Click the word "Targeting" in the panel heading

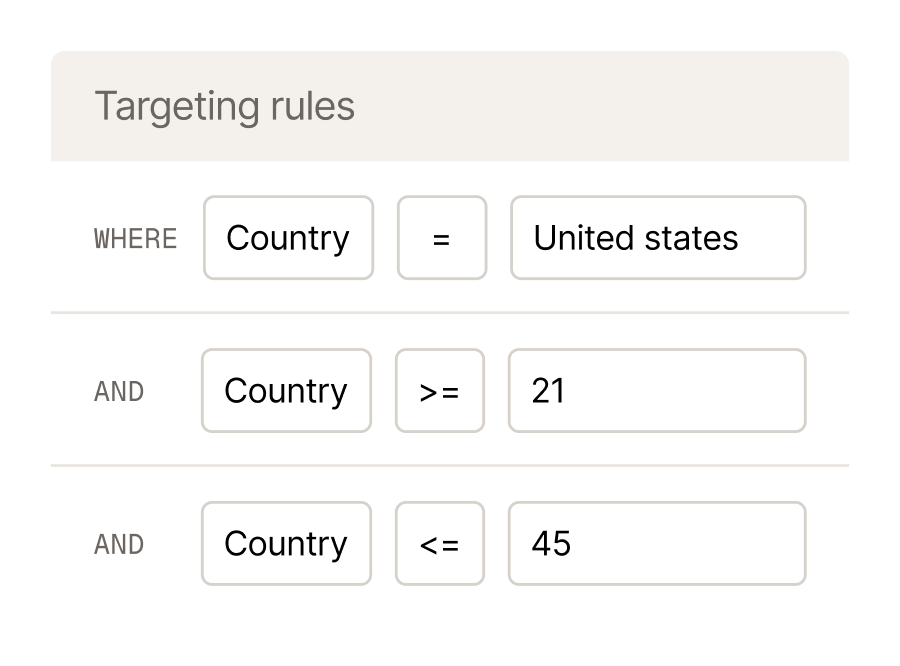(177, 107)
